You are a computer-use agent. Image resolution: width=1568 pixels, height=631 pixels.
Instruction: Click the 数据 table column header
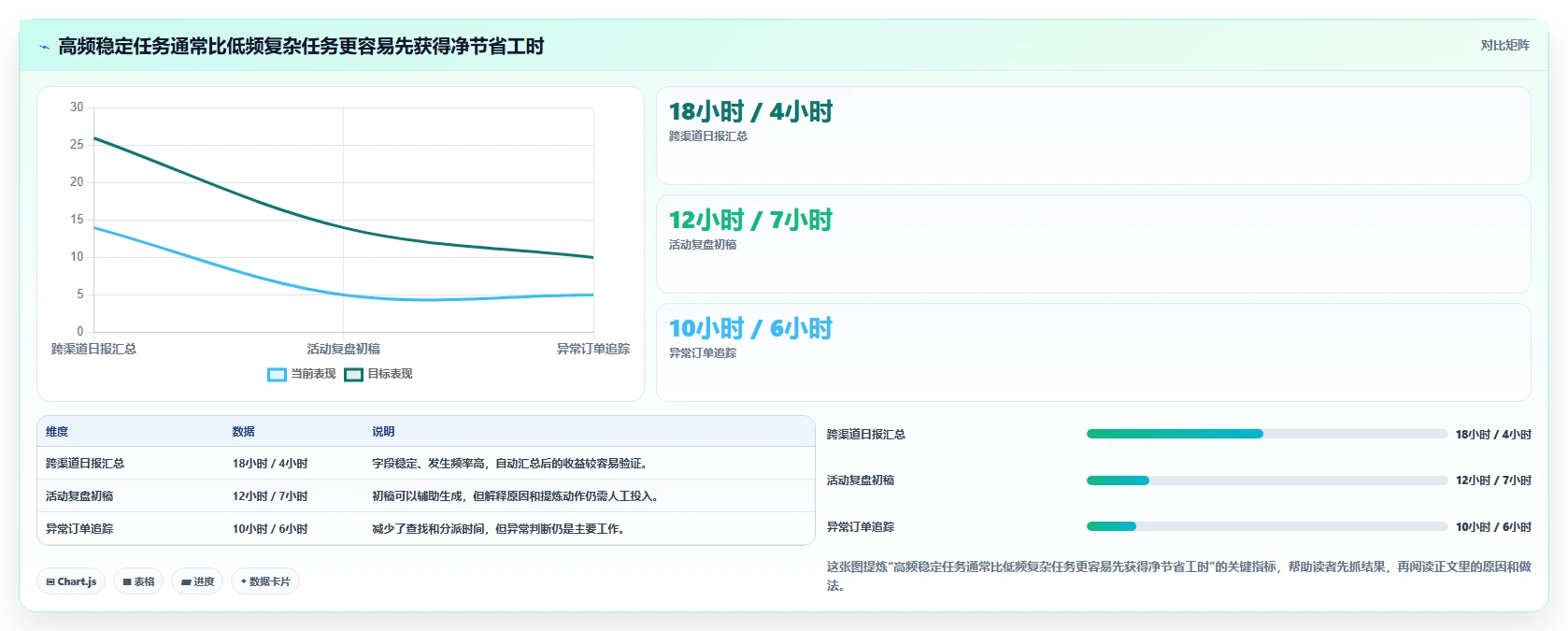243,432
